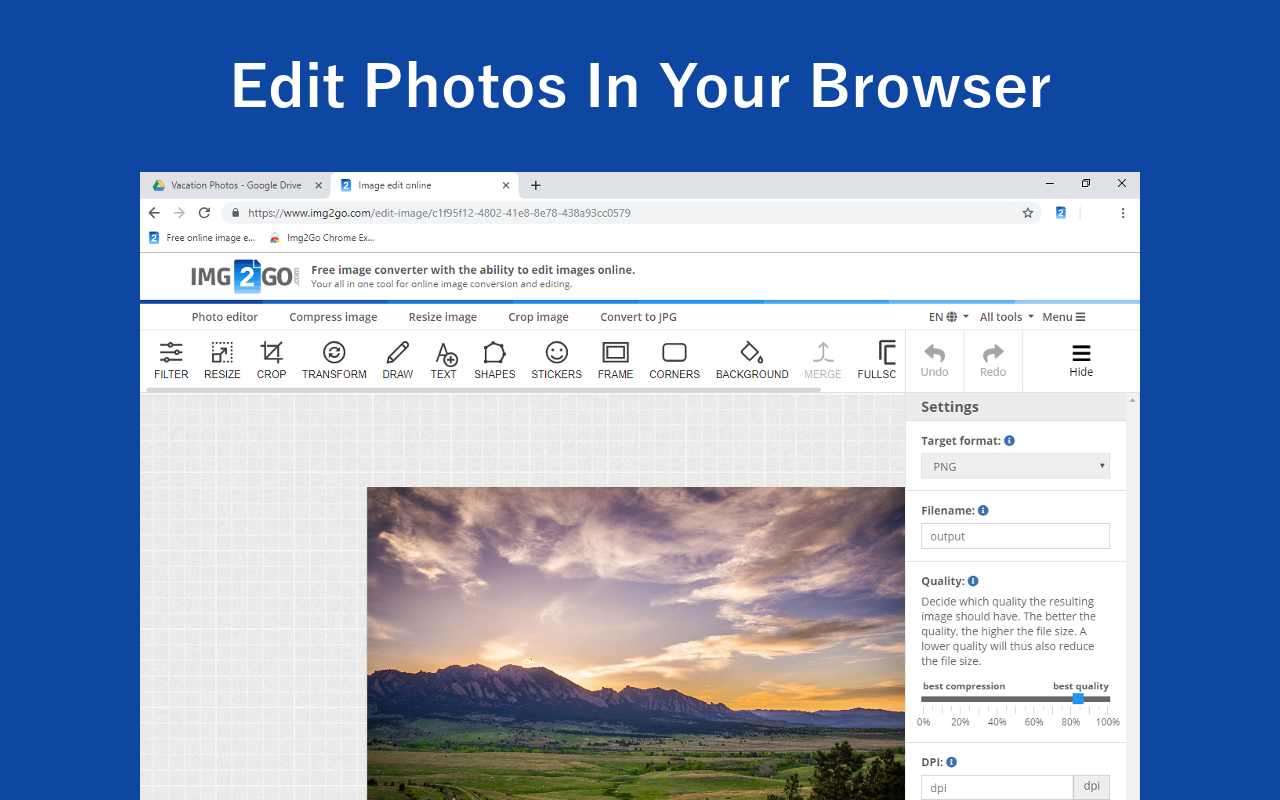Open Convert to JPG link
This screenshot has height=800, width=1280.
(638, 317)
